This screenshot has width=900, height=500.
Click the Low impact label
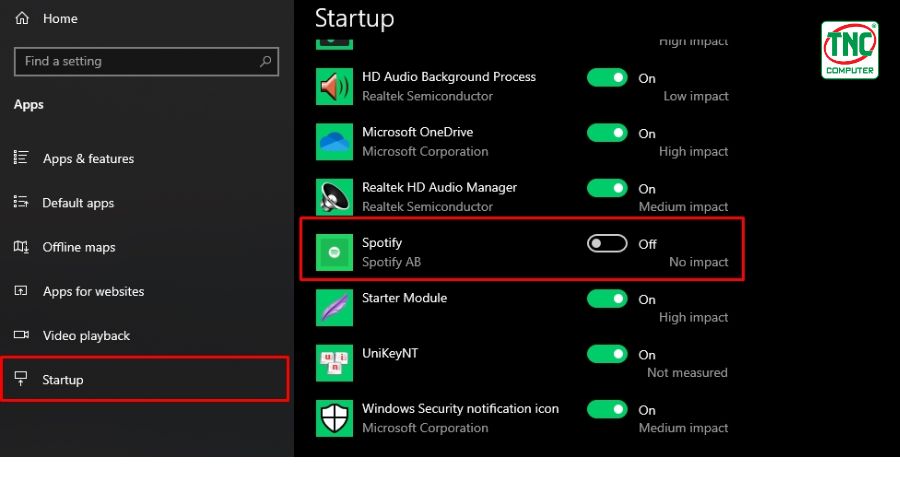tap(696, 96)
